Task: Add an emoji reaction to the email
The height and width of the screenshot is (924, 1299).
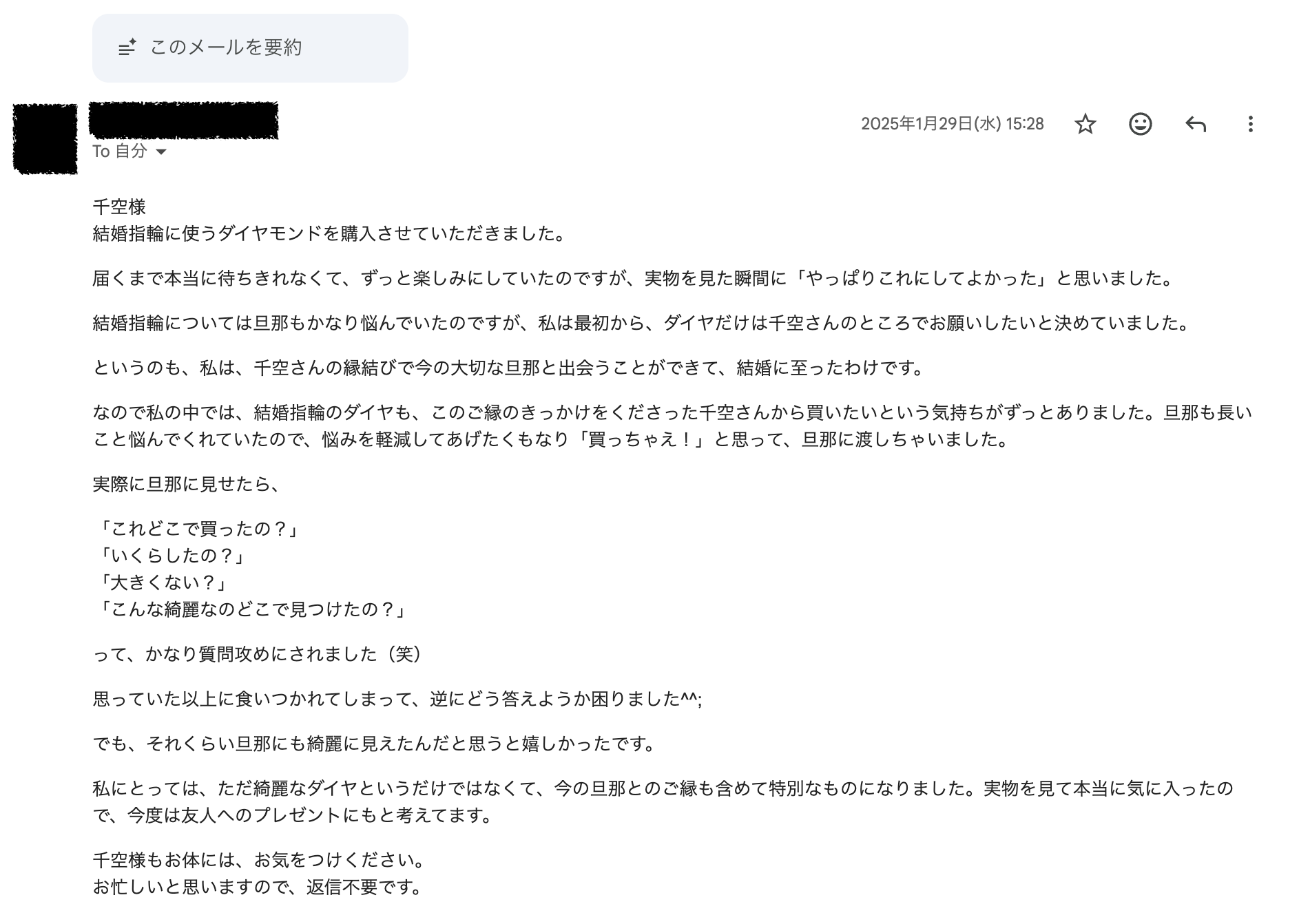Action: pyautogui.click(x=1141, y=124)
